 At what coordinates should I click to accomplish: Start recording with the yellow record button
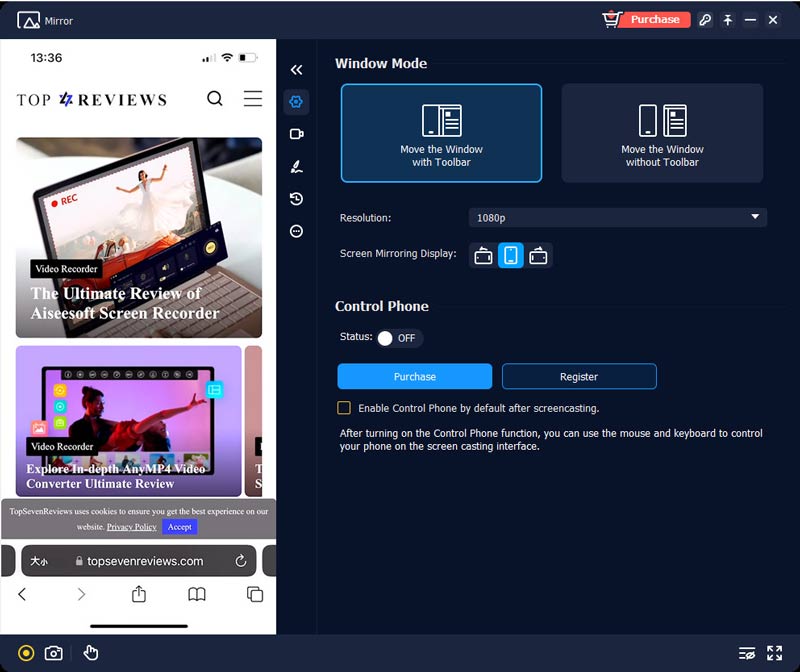point(26,653)
